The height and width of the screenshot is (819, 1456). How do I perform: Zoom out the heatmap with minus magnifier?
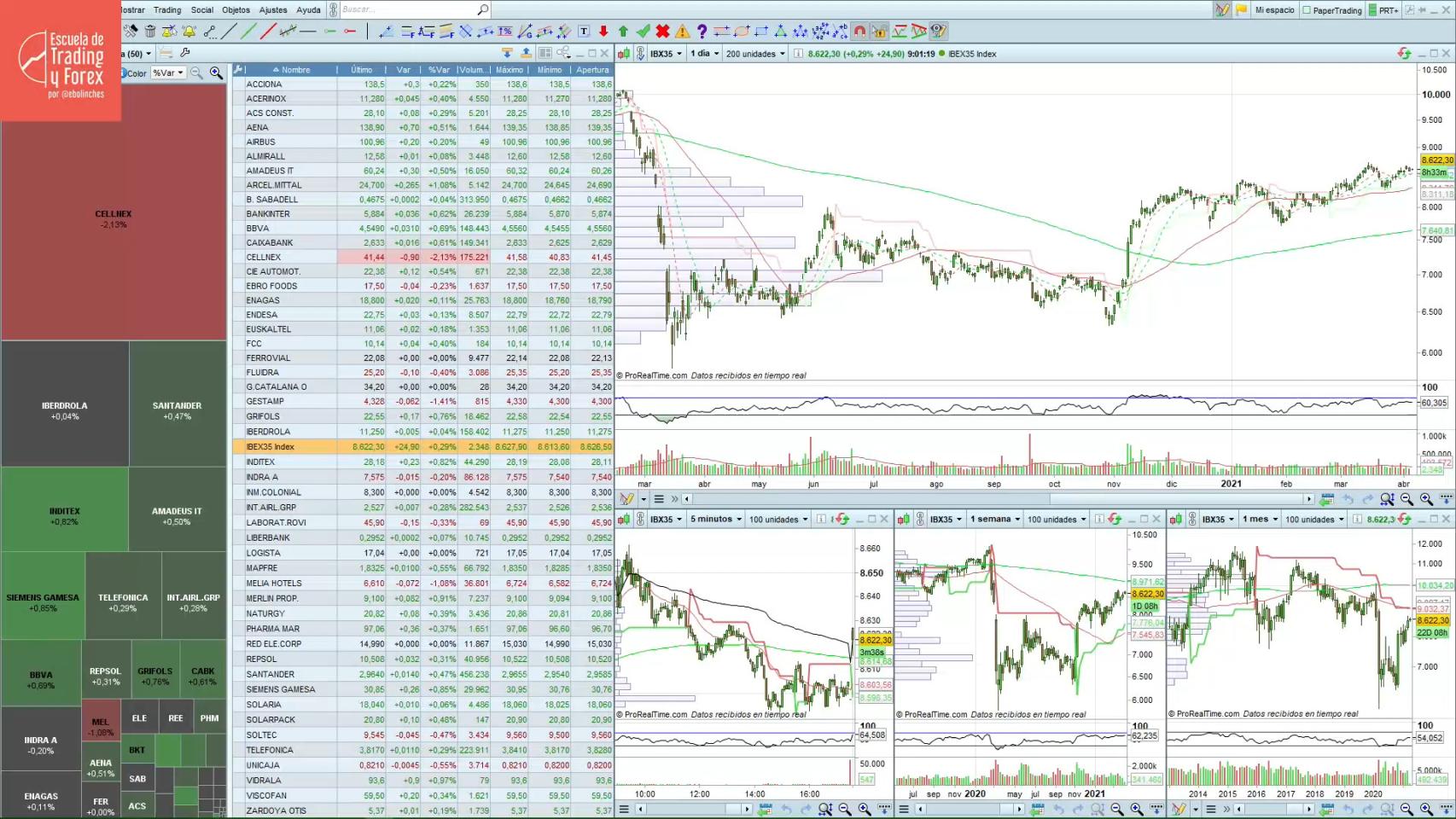click(x=196, y=73)
